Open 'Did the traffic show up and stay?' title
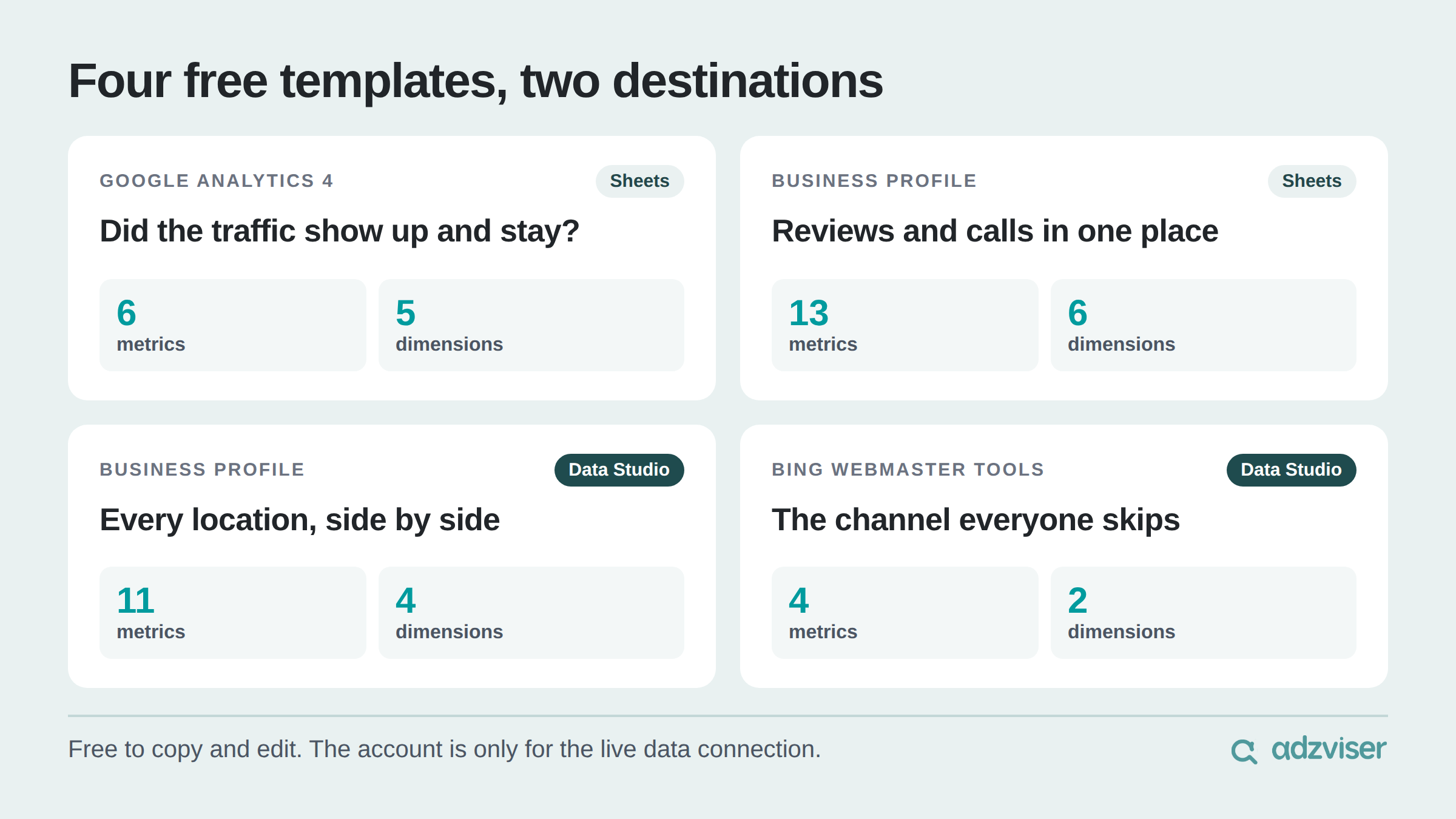Image resolution: width=1456 pixels, height=819 pixels. coord(340,231)
